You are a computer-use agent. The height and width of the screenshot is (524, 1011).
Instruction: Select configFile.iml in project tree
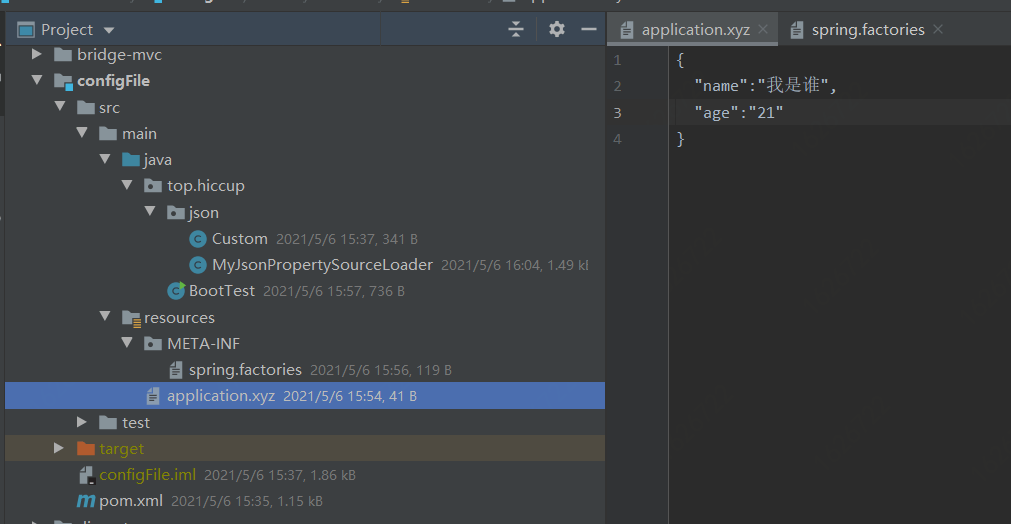[x=148, y=475]
